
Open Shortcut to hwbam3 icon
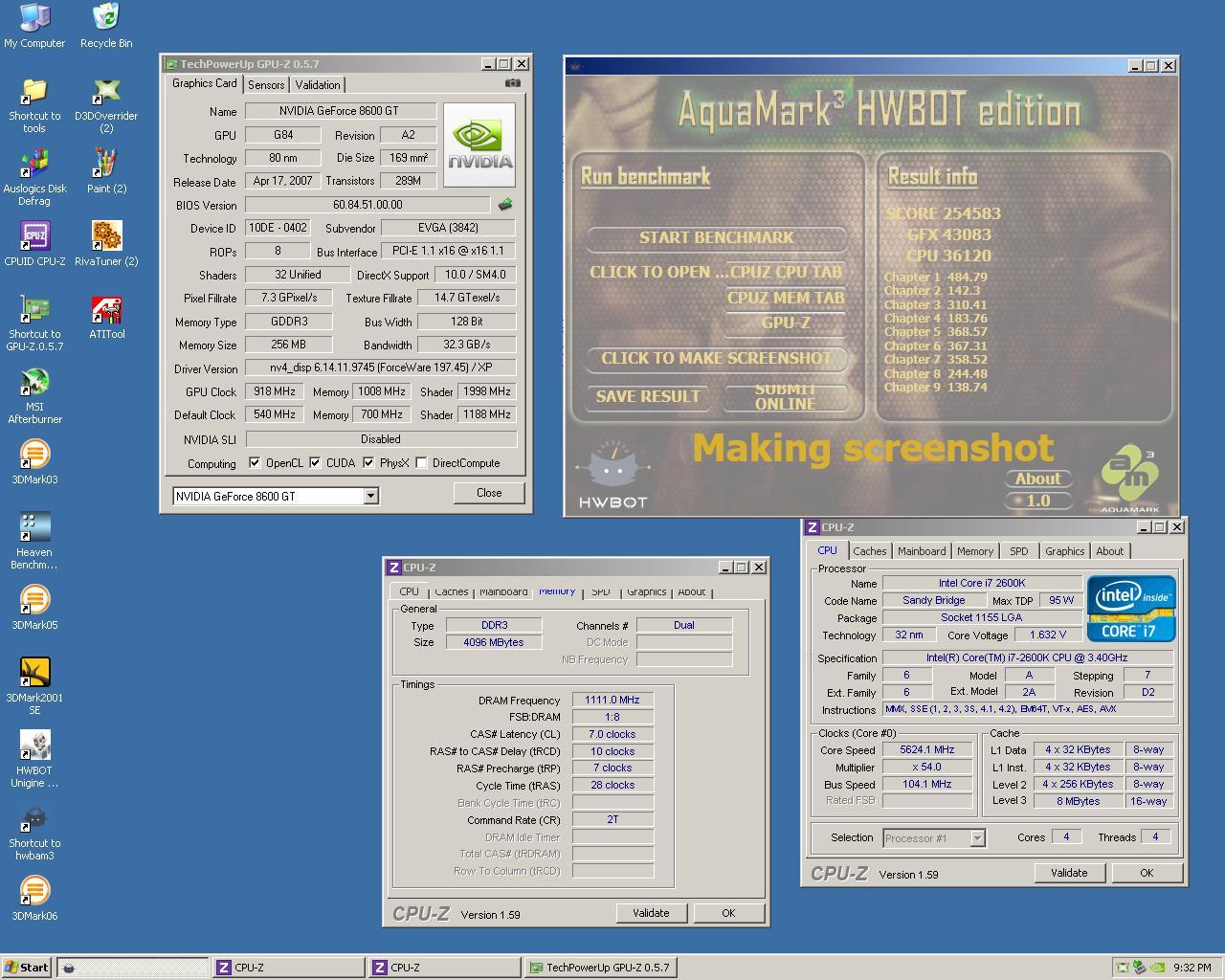coord(34,832)
